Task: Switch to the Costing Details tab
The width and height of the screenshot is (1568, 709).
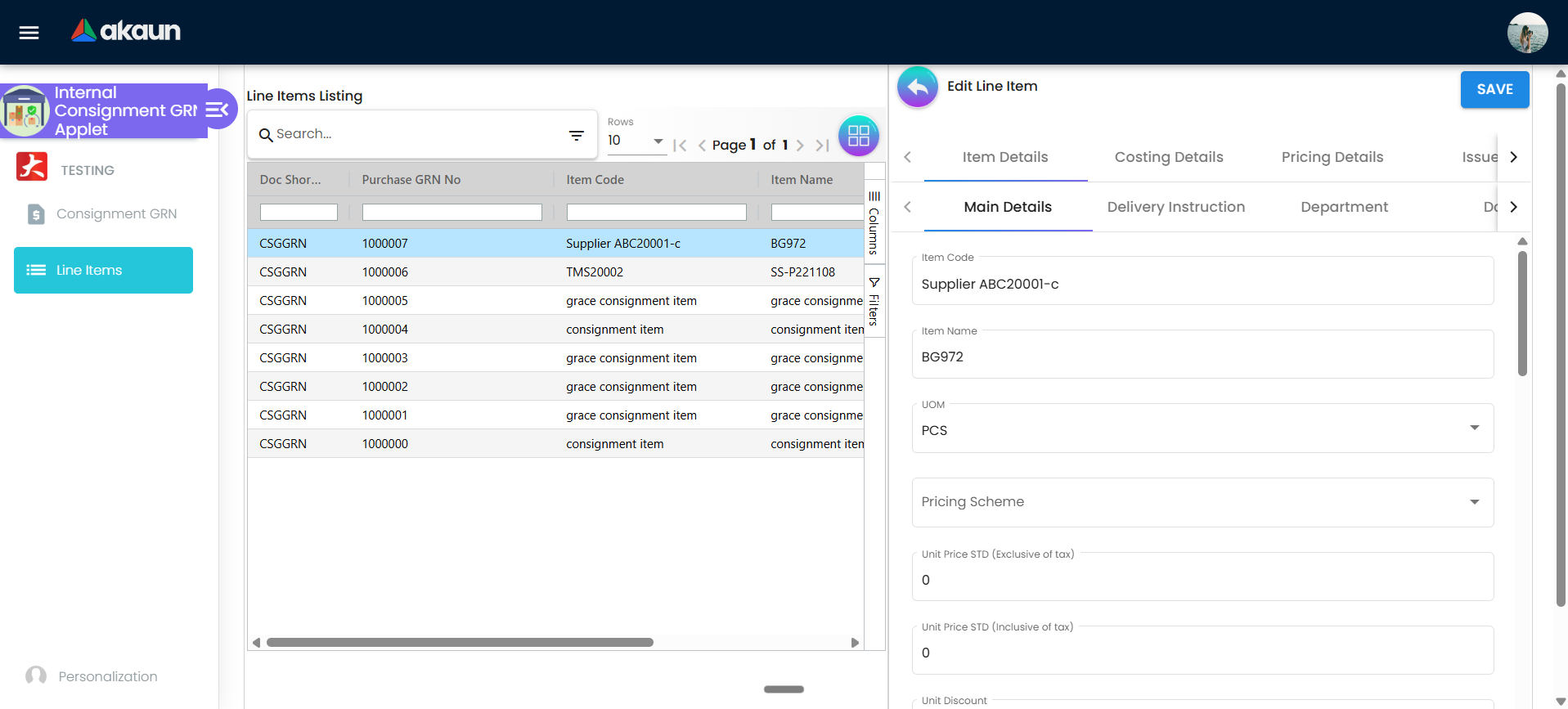Action: 1168,157
